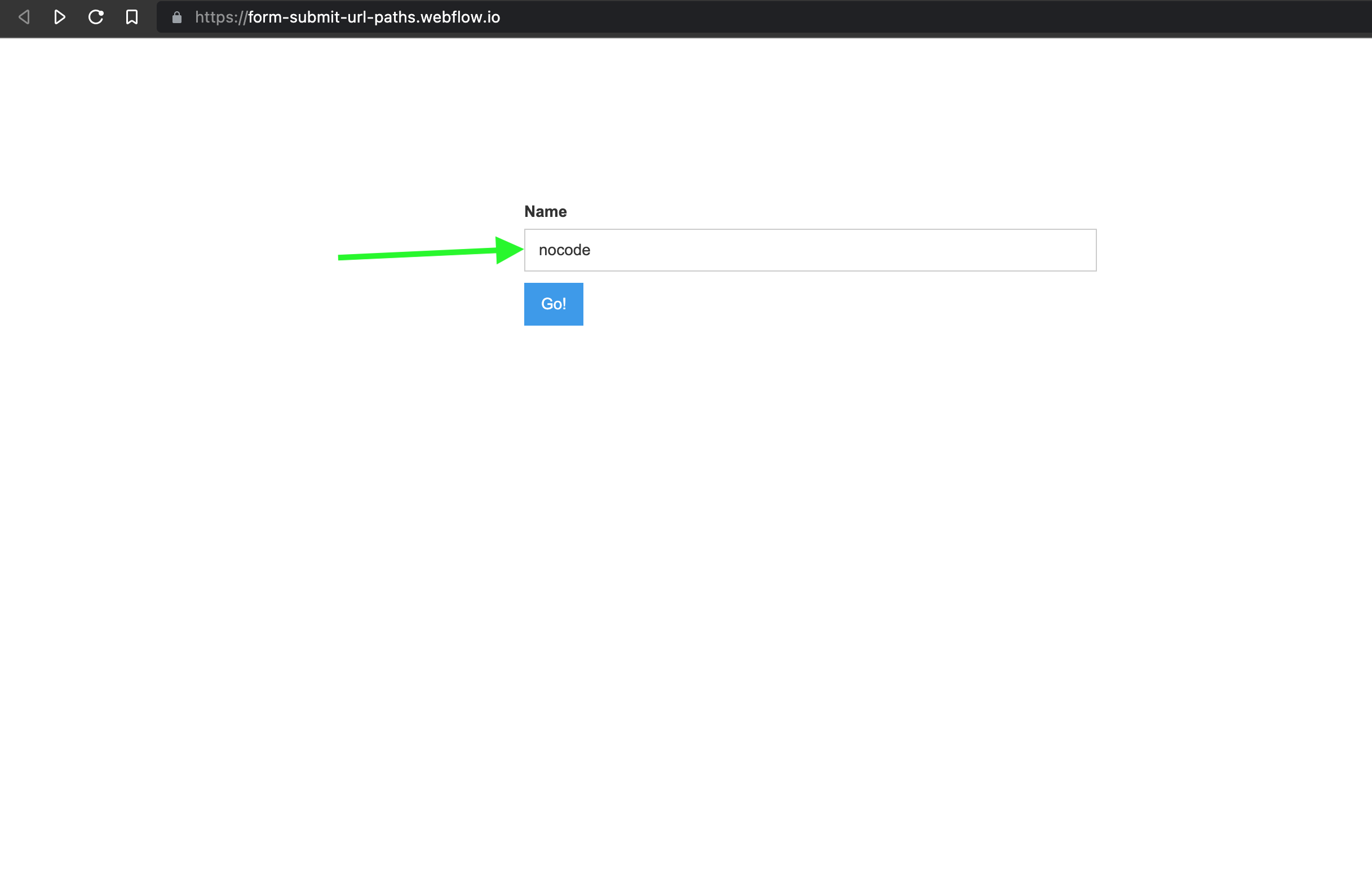
Task: Click the word nocode inside the input
Action: tap(564, 250)
